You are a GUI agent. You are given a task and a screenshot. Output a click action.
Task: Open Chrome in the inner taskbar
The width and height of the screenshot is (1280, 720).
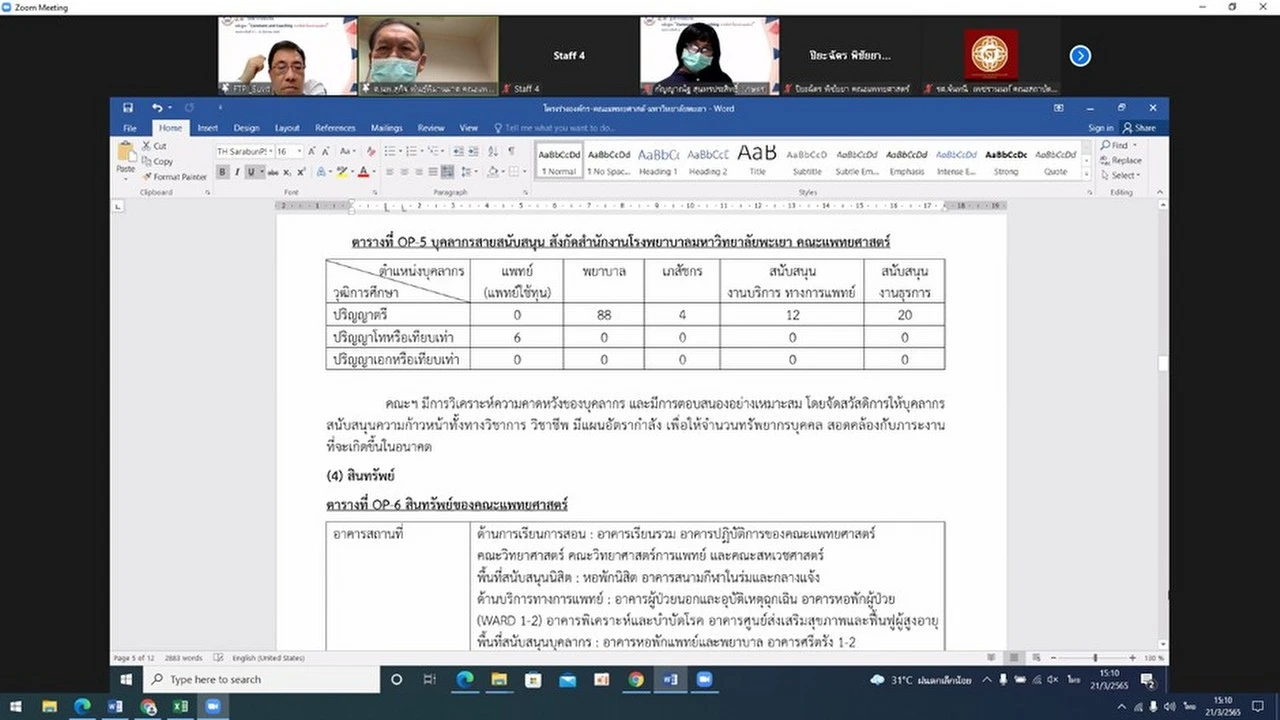(x=635, y=679)
